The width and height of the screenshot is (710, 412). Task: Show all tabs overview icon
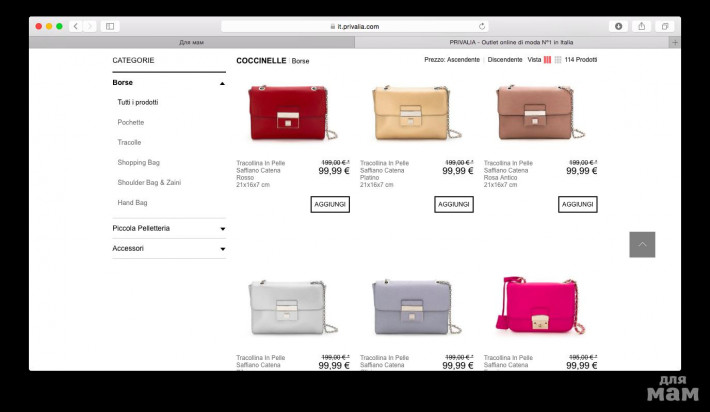(x=664, y=26)
